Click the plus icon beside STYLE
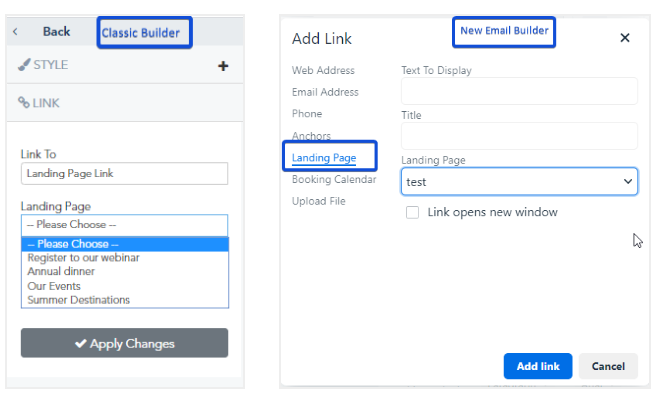This screenshot has width=662, height=403. pyautogui.click(x=223, y=66)
